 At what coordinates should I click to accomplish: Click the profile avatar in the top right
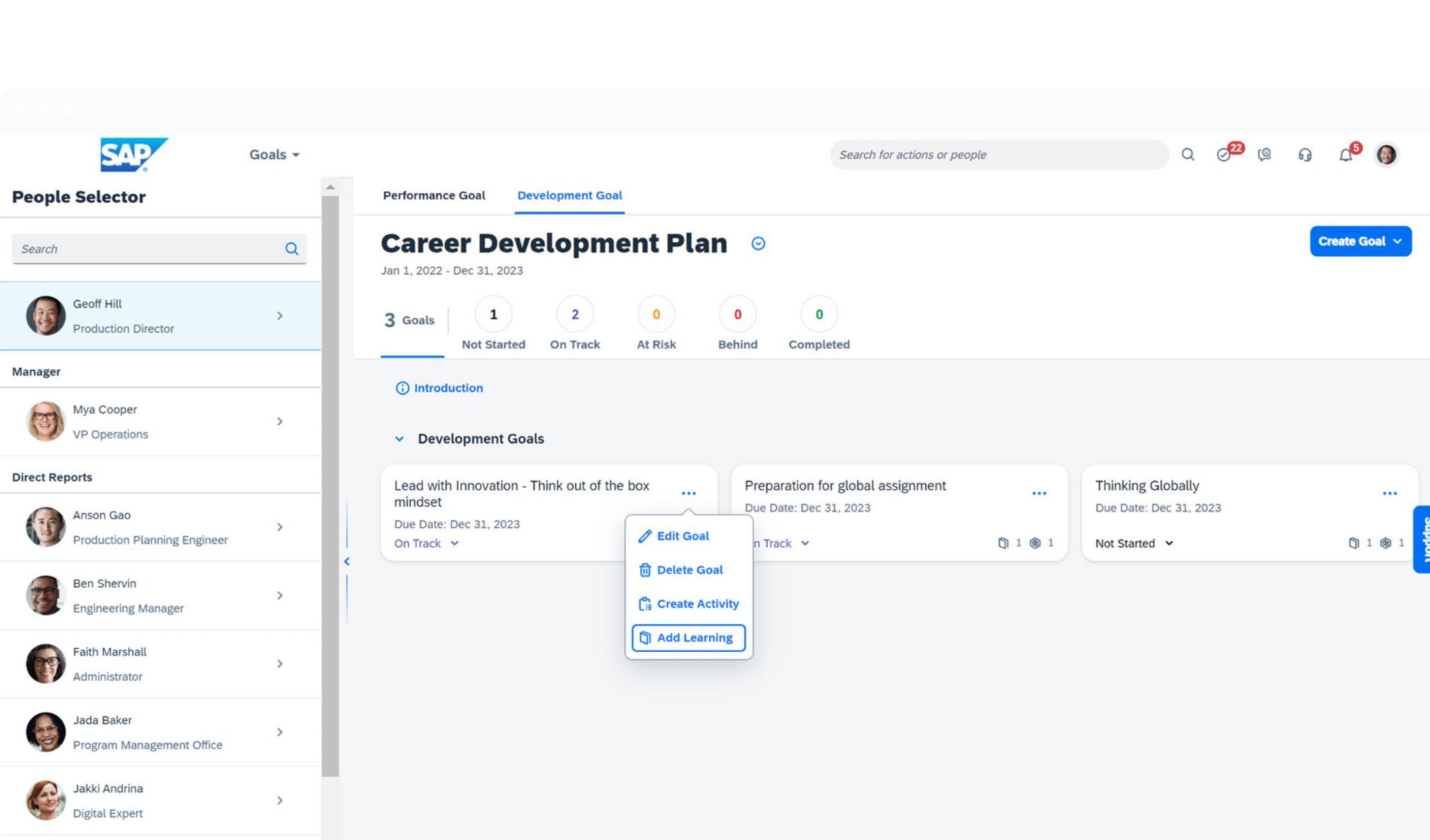pyautogui.click(x=1386, y=154)
